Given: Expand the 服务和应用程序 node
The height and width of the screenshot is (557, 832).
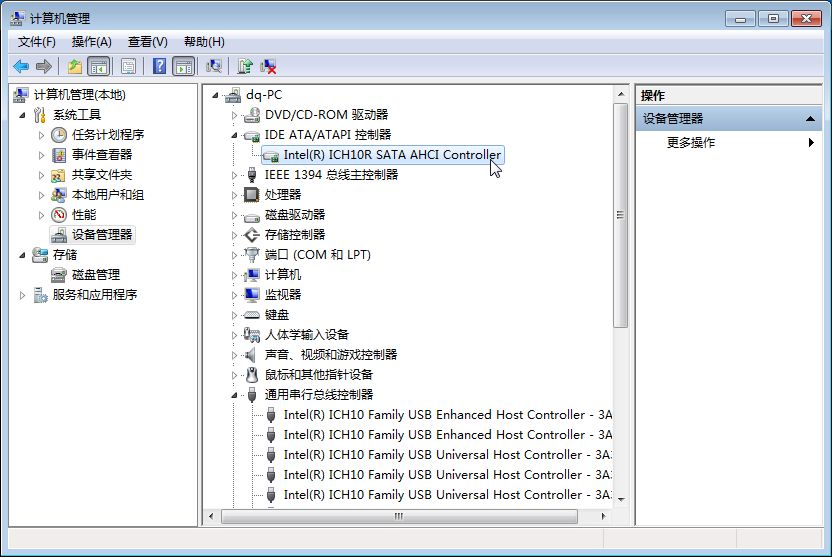Looking at the screenshot, I should pos(22,295).
